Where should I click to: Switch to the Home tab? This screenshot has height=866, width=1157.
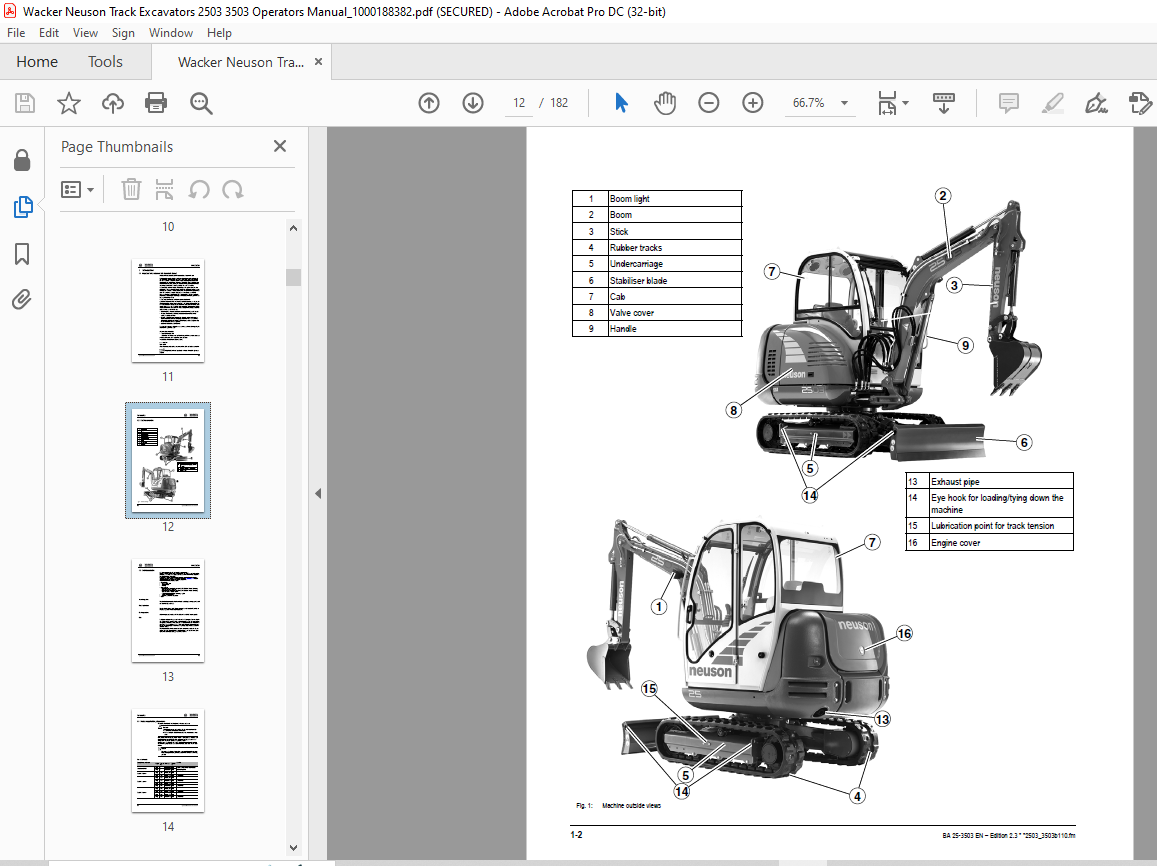click(37, 62)
